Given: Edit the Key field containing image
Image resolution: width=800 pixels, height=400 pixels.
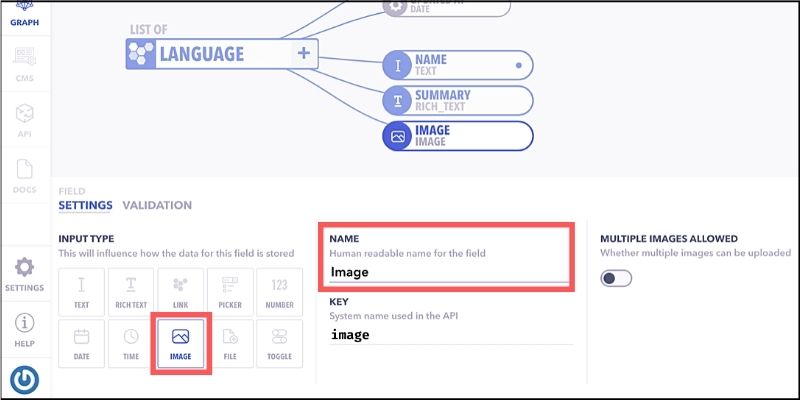Looking at the screenshot, I should point(451,335).
